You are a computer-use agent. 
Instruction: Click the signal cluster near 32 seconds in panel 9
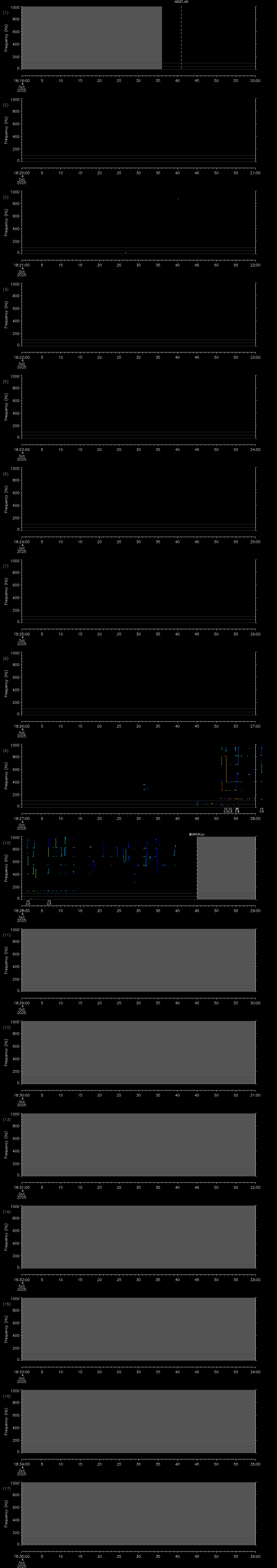pyautogui.click(x=146, y=787)
